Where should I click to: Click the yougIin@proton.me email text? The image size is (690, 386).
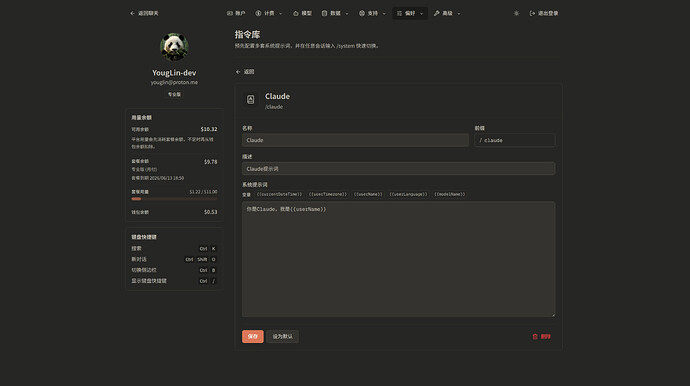[174, 82]
